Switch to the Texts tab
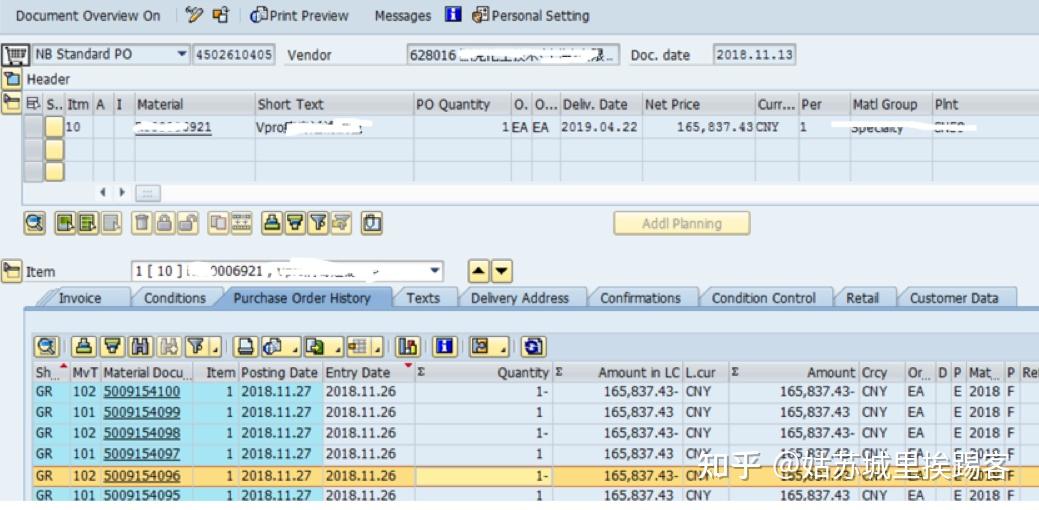The width and height of the screenshot is (1039, 510). pyautogui.click(x=423, y=298)
